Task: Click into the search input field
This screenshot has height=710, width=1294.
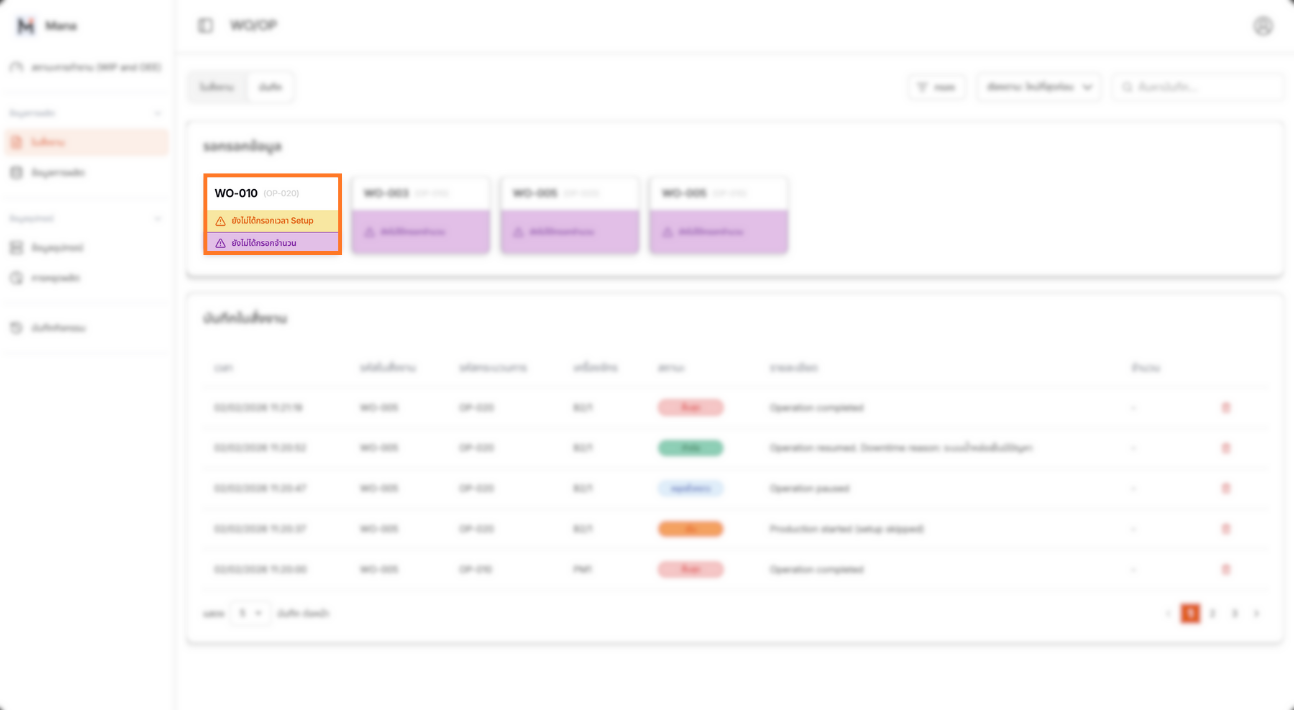Action: [1205, 88]
